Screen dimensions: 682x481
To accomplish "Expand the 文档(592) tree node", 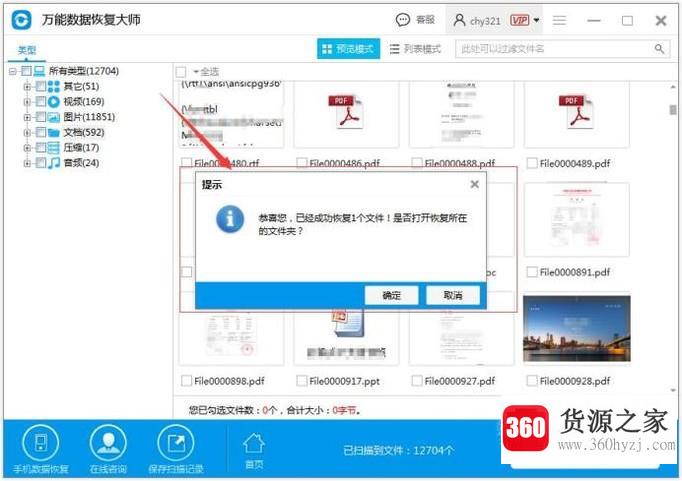I will pos(27,132).
